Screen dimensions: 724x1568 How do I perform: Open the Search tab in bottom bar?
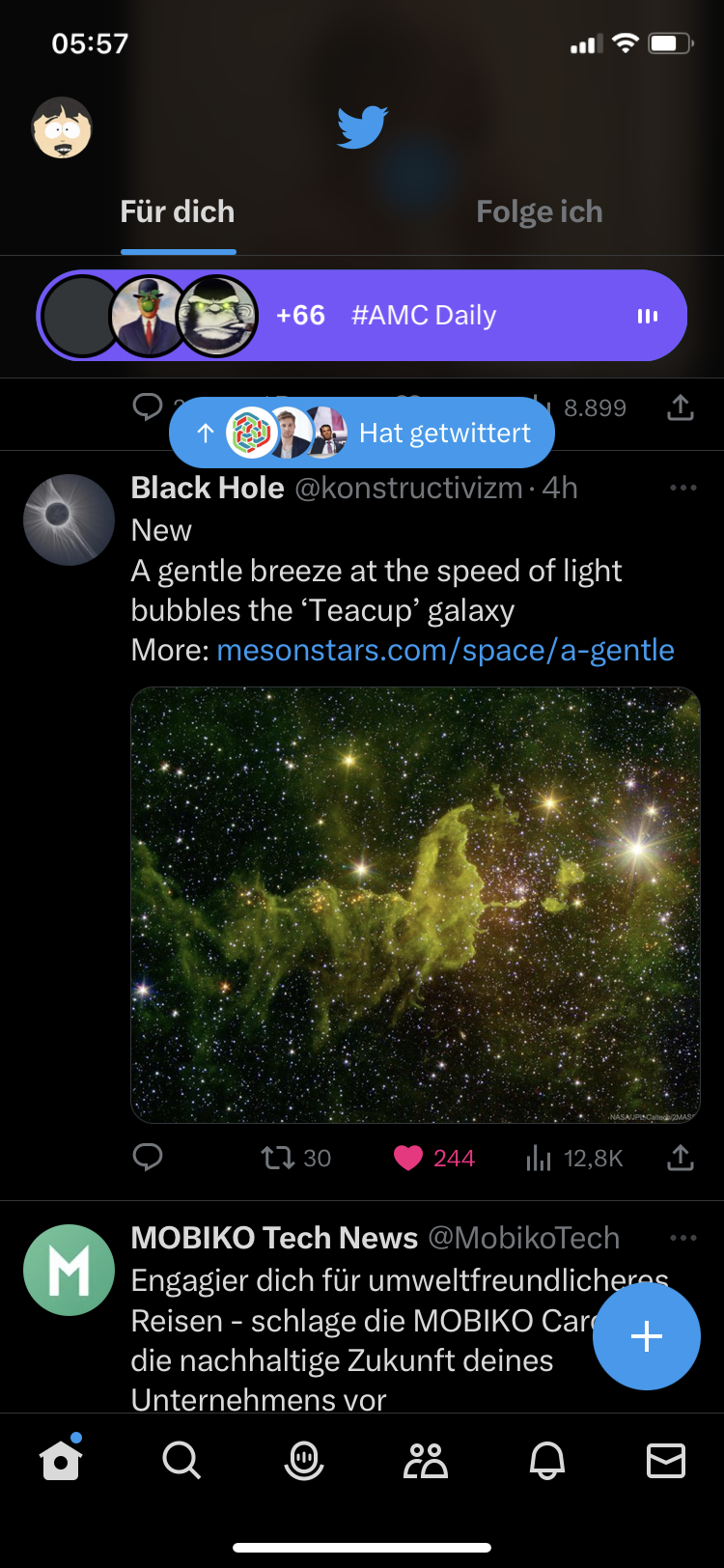[x=181, y=1461]
